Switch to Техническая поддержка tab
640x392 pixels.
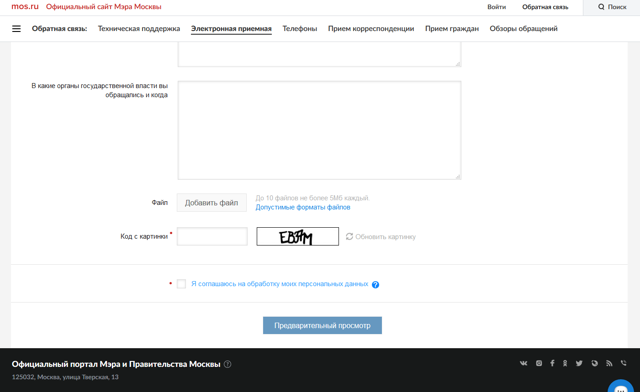pos(139,29)
